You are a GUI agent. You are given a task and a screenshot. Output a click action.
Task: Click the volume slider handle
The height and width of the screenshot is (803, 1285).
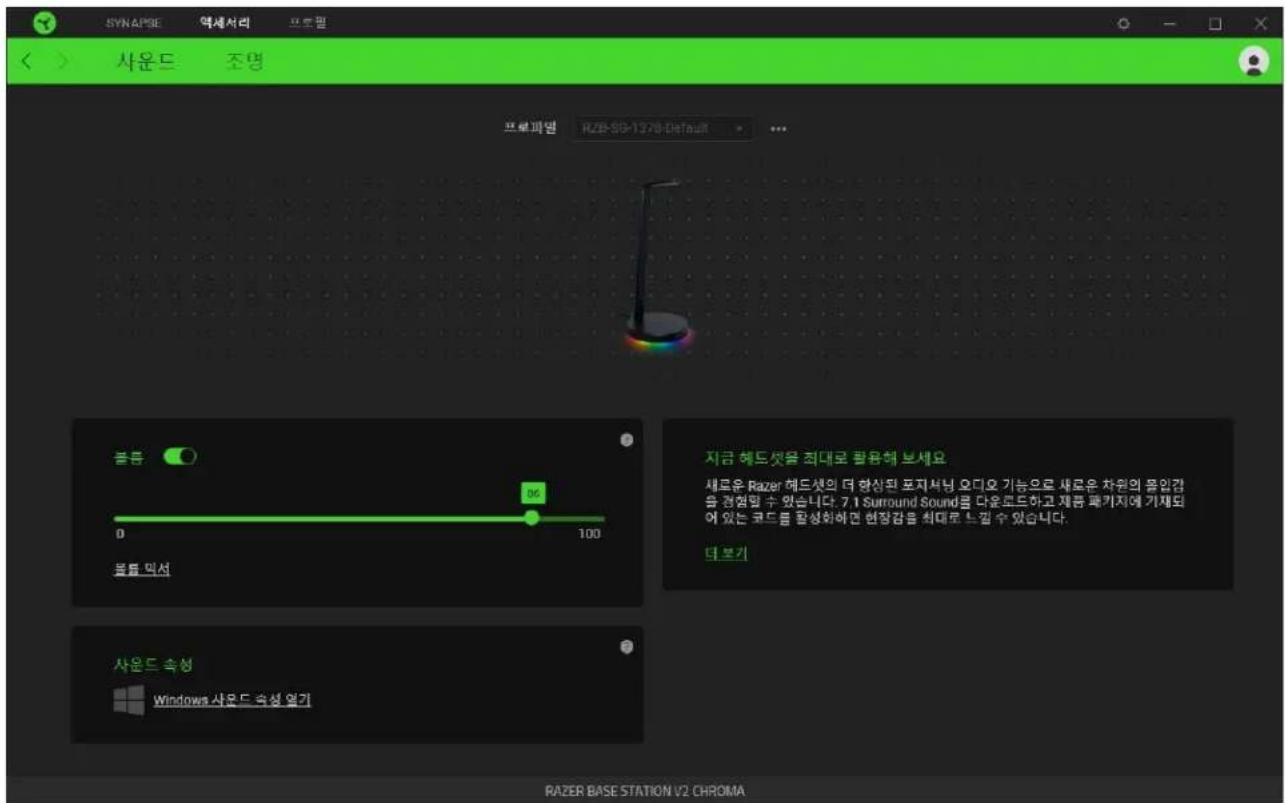point(532,517)
